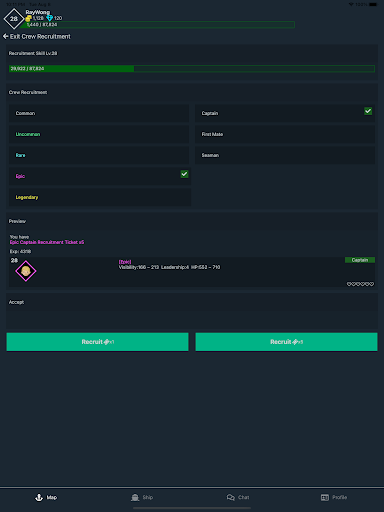The width and height of the screenshot is (384, 512).
Task: Tap the battery icon in status bar
Action: coord(373,4)
